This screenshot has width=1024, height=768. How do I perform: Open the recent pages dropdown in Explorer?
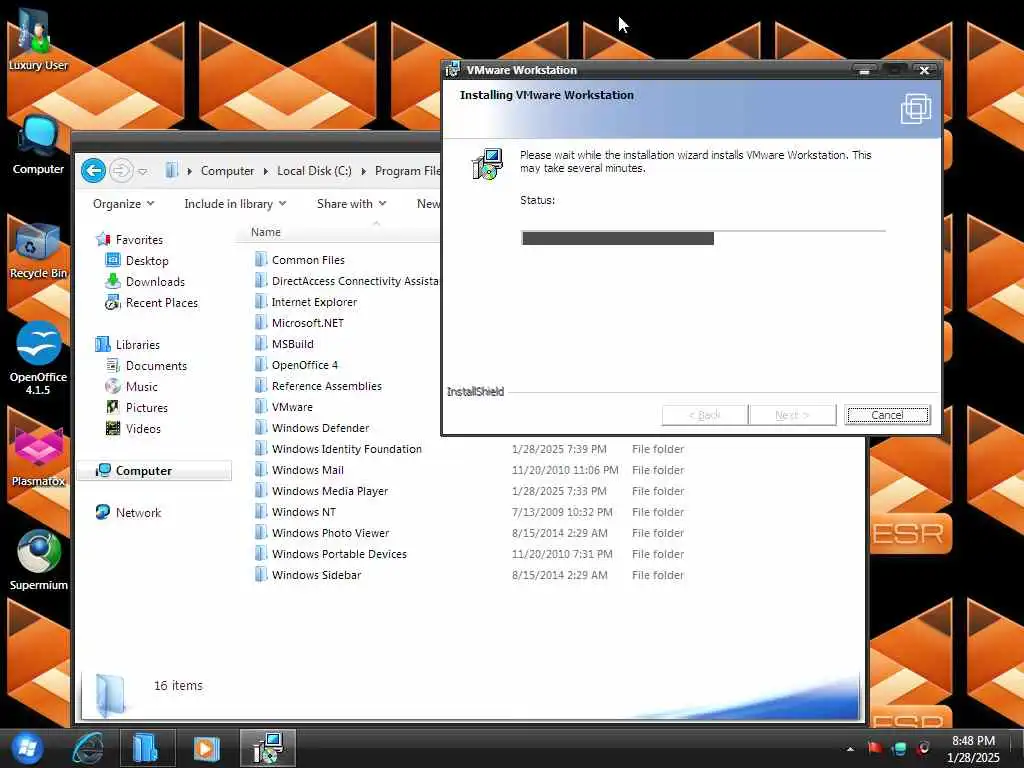143,172
